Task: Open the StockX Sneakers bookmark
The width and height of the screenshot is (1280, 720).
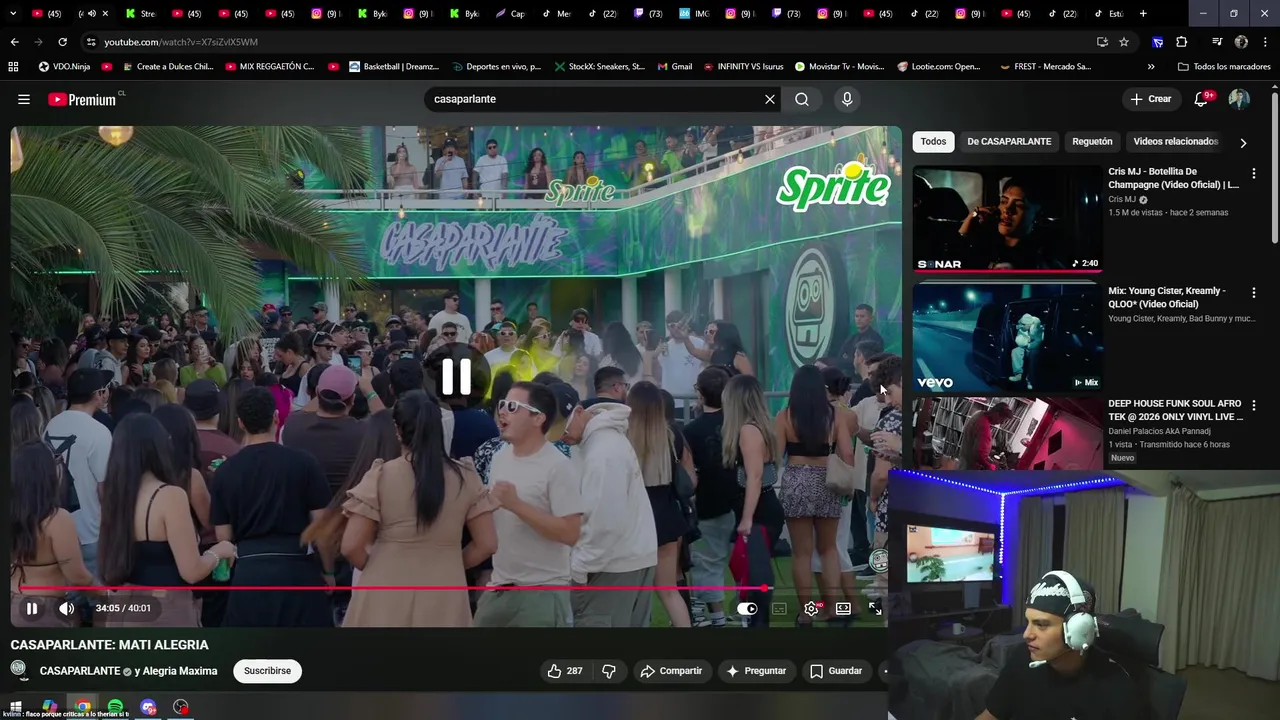Action: coord(599,67)
